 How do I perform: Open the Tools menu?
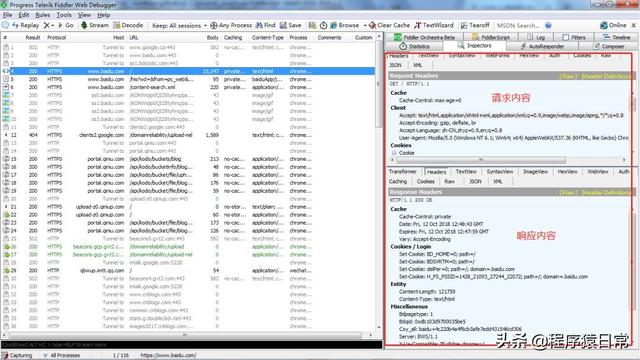[64, 15]
